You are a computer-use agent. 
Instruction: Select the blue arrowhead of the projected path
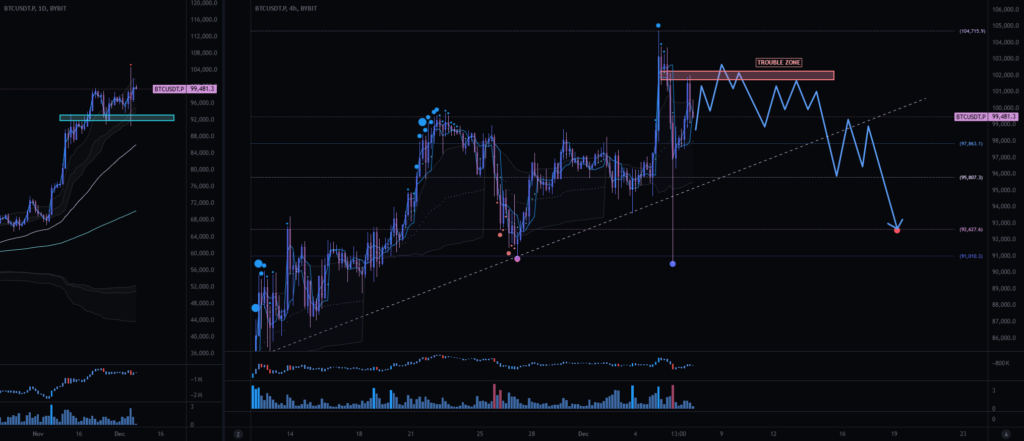click(898, 223)
